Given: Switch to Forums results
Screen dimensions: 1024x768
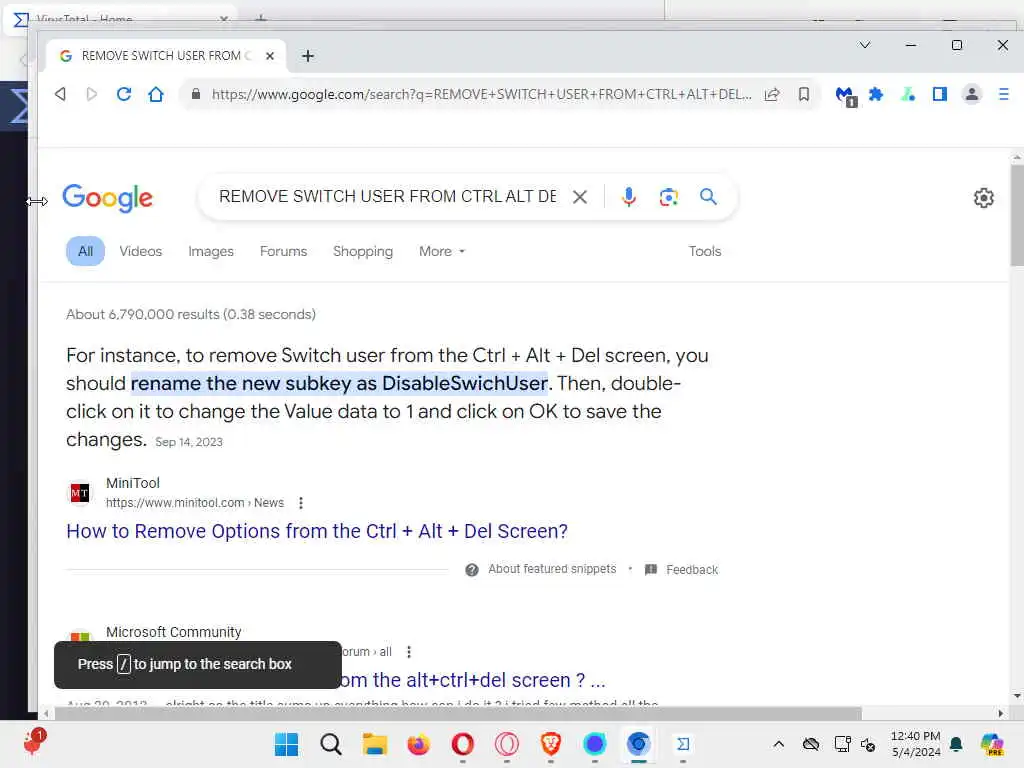Looking at the screenshot, I should (x=283, y=251).
